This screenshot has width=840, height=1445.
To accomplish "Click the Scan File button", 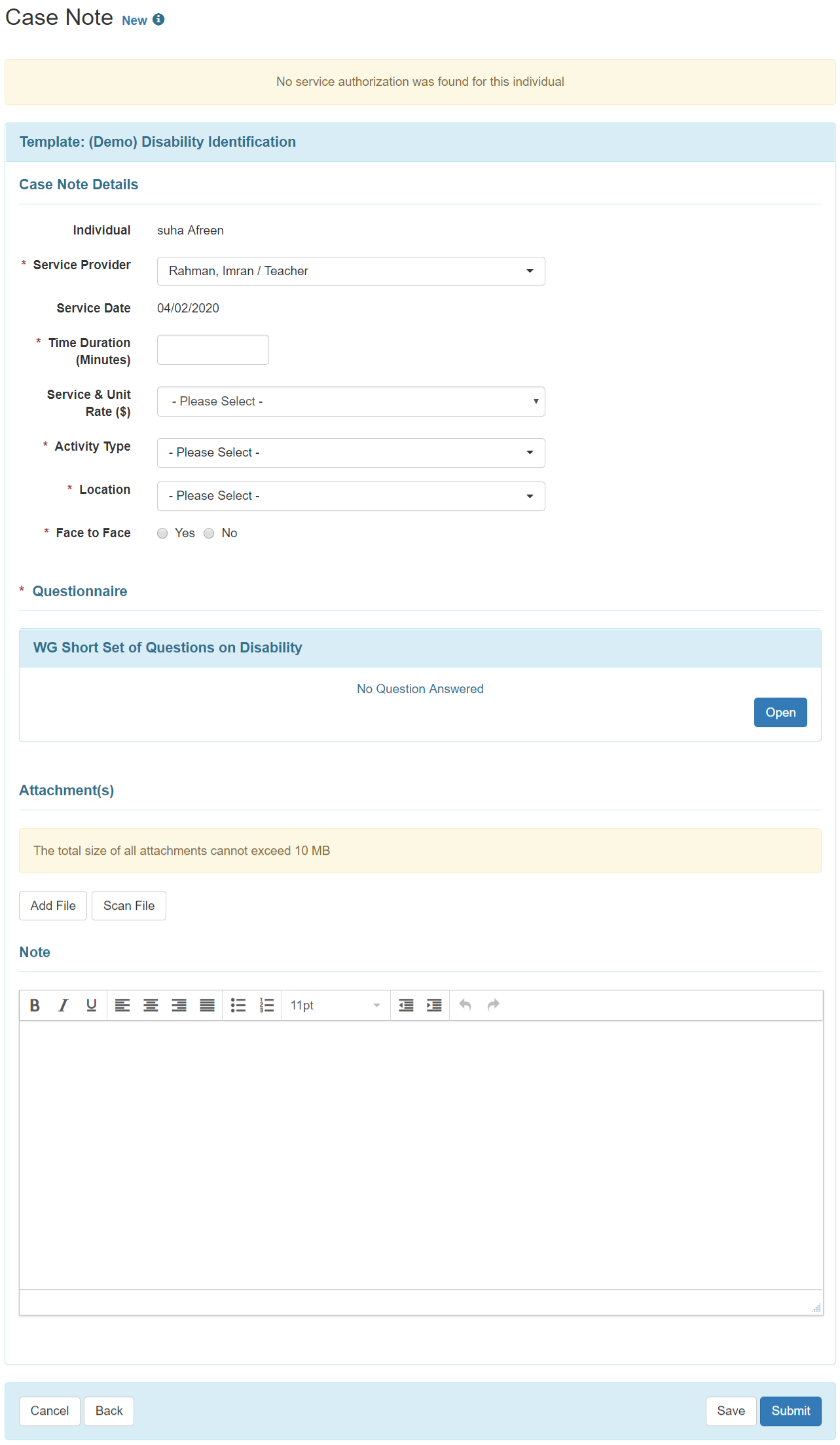I will coord(129,905).
